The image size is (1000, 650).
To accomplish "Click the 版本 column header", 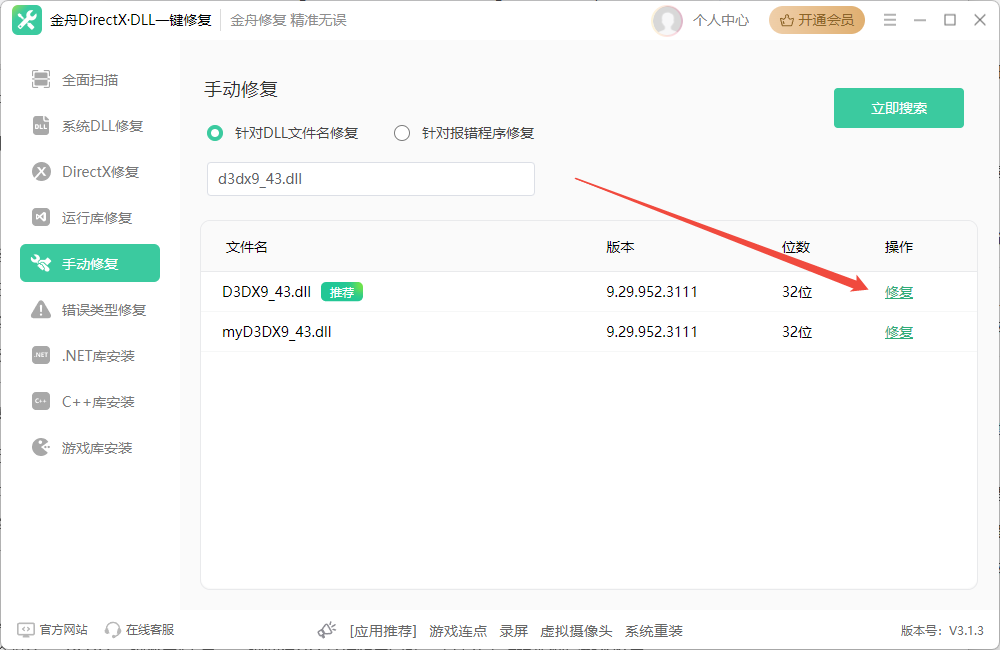I will pos(620,247).
